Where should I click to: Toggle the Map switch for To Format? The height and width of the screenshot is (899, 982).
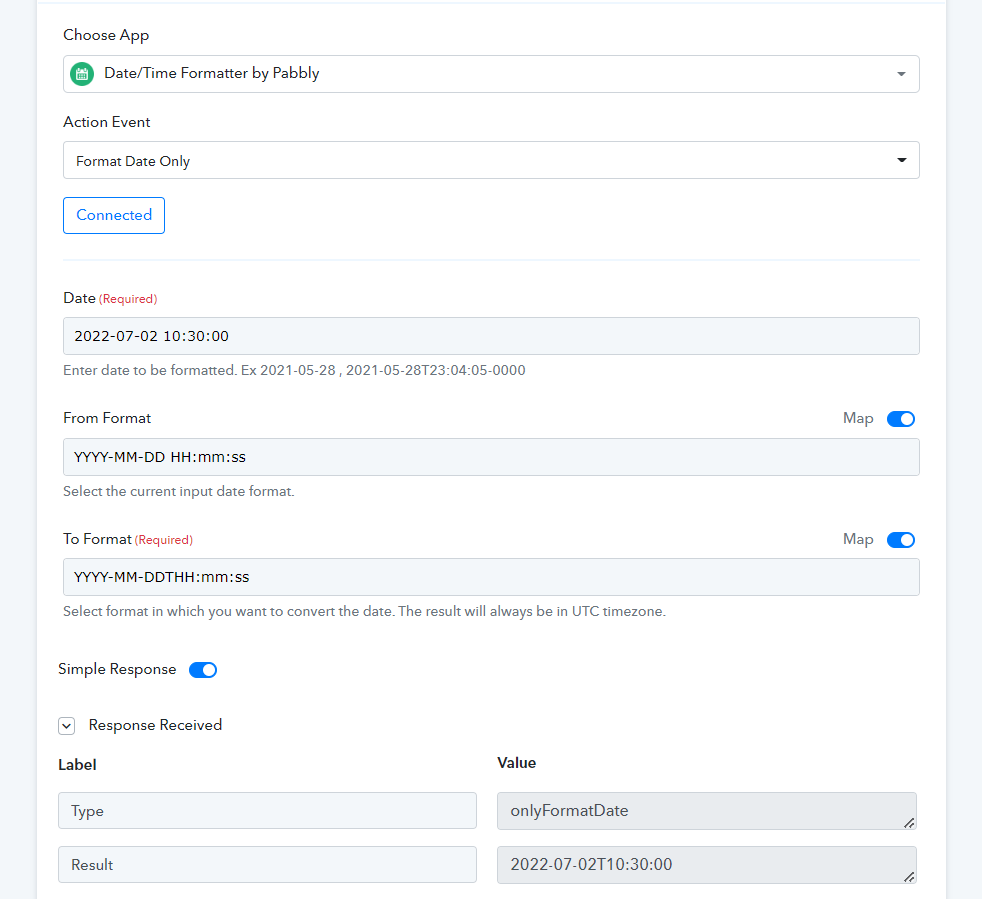(x=901, y=539)
